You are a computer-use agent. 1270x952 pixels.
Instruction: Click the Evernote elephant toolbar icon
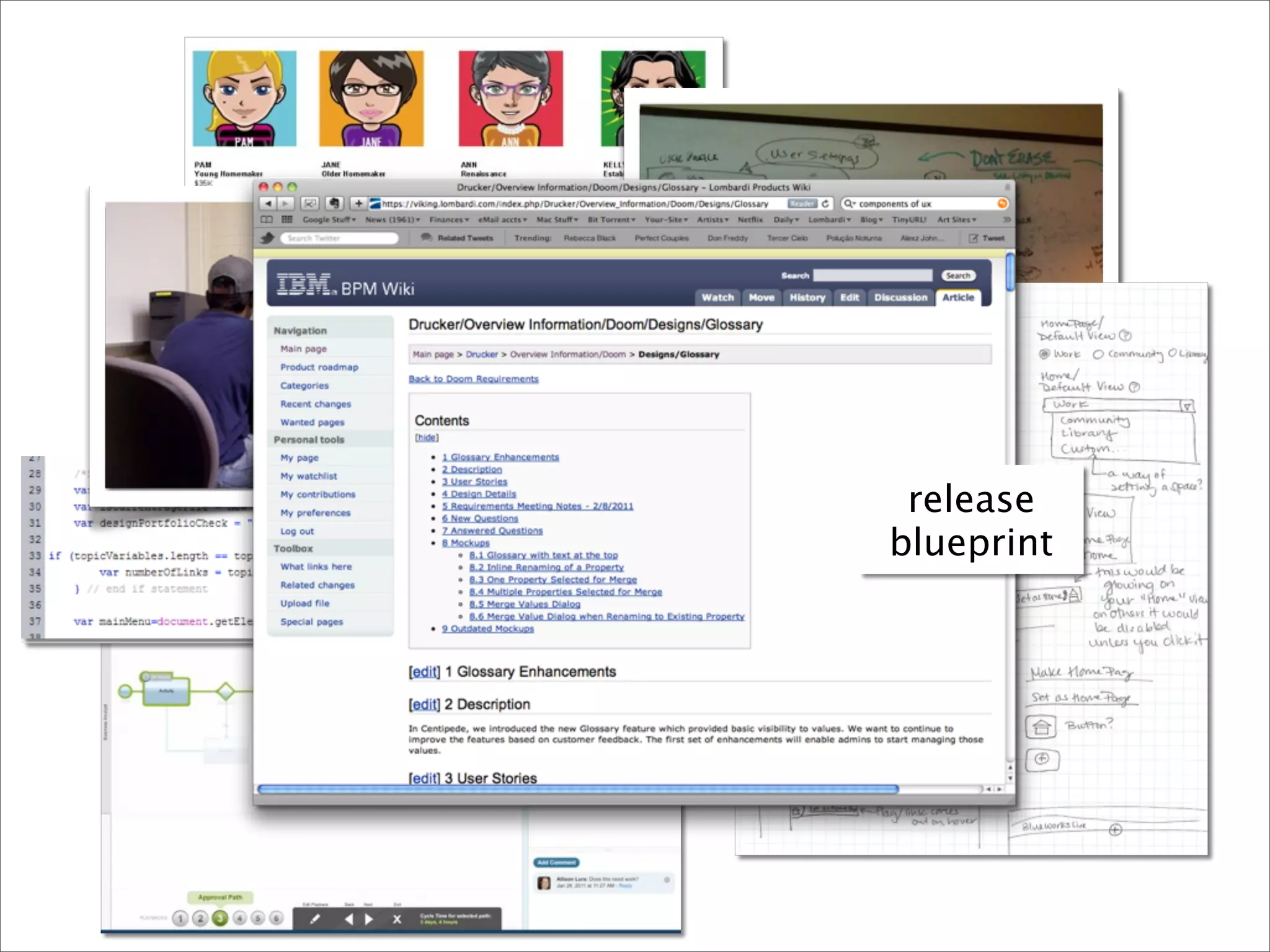click(x=334, y=203)
